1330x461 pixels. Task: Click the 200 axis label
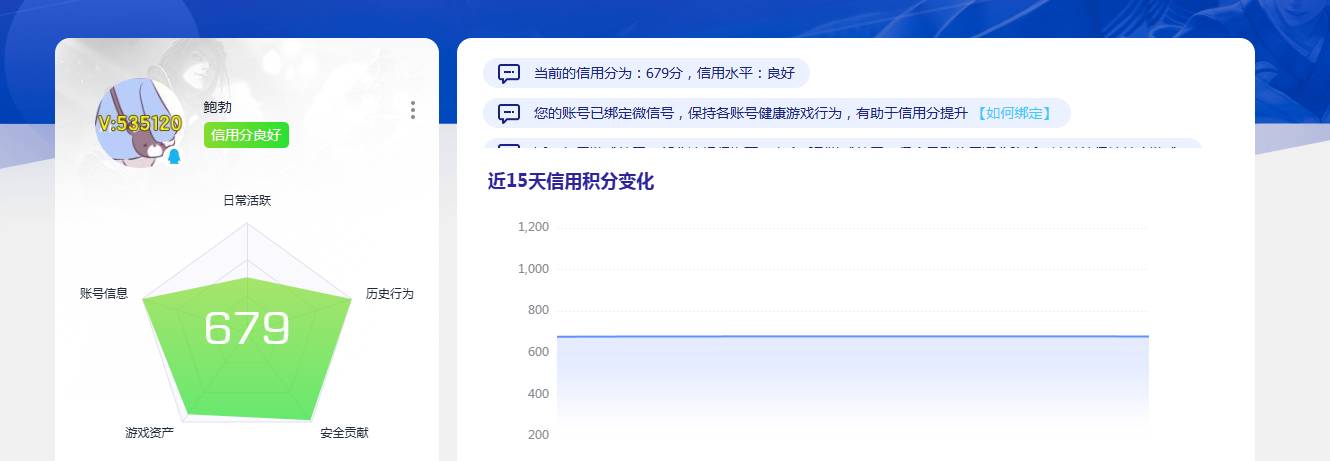538,435
